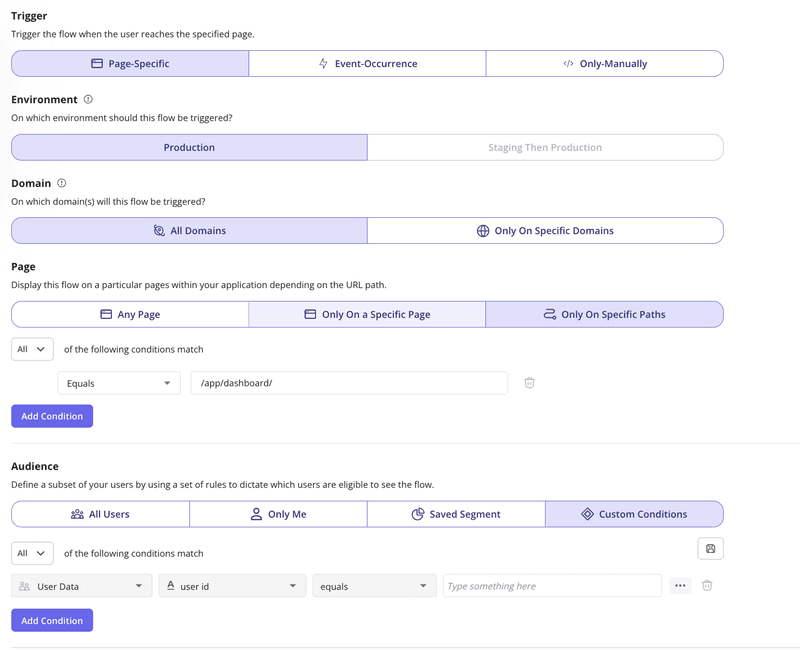Click the globe icon on Only On Specific Domains
Image resolution: width=800 pixels, height=650 pixels.
[486, 230]
